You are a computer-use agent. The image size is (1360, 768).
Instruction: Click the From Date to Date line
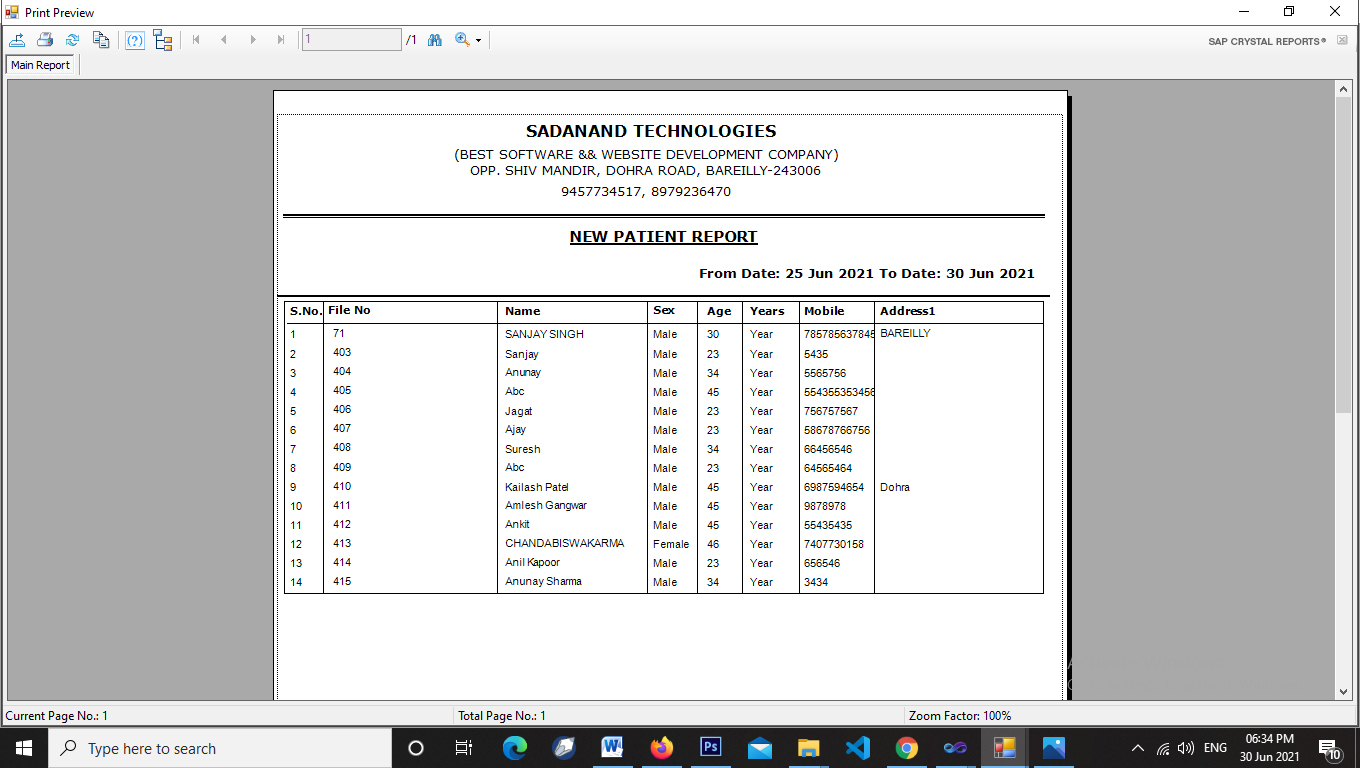867,273
